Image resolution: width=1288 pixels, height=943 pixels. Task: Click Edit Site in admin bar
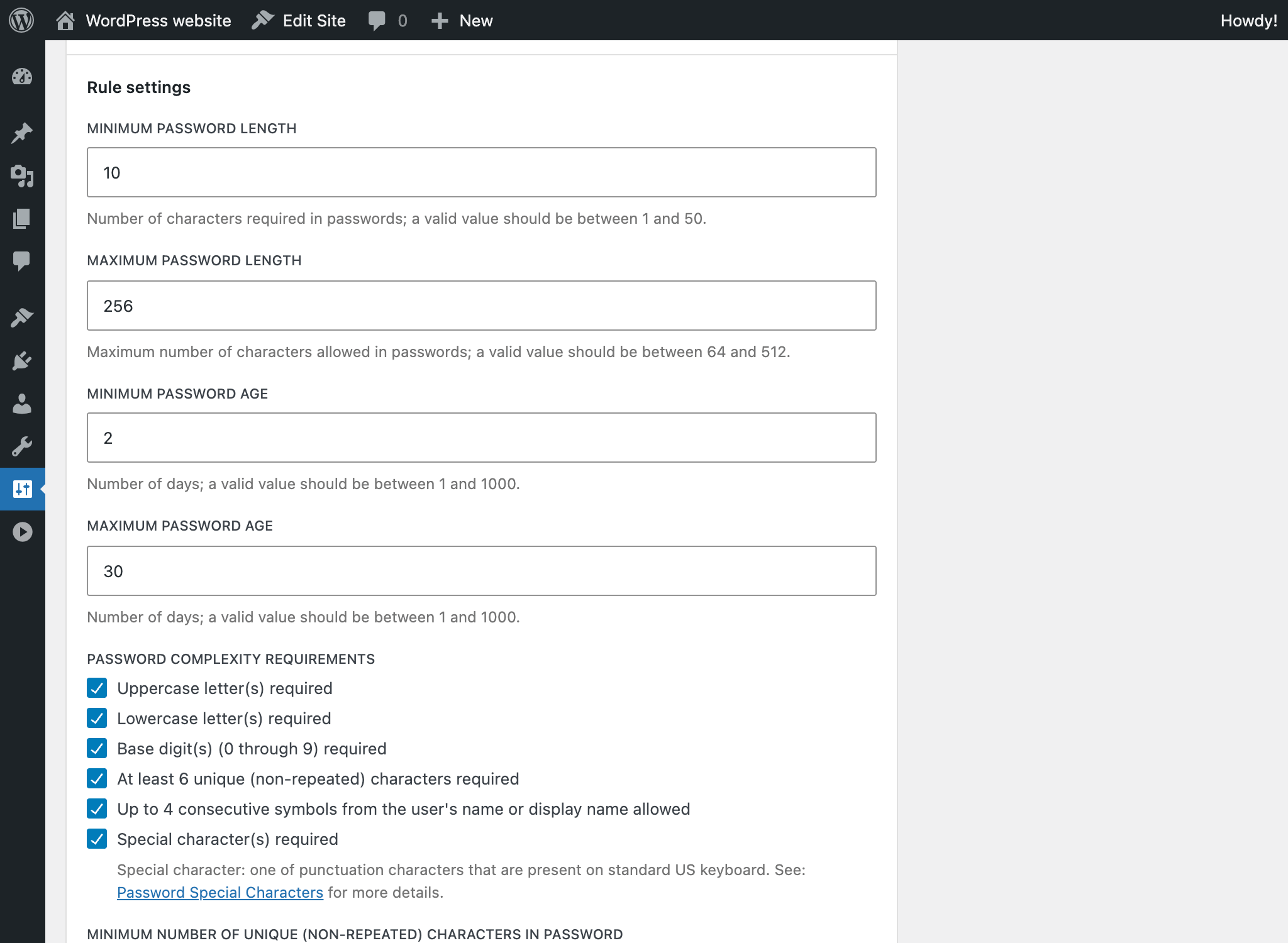299,20
